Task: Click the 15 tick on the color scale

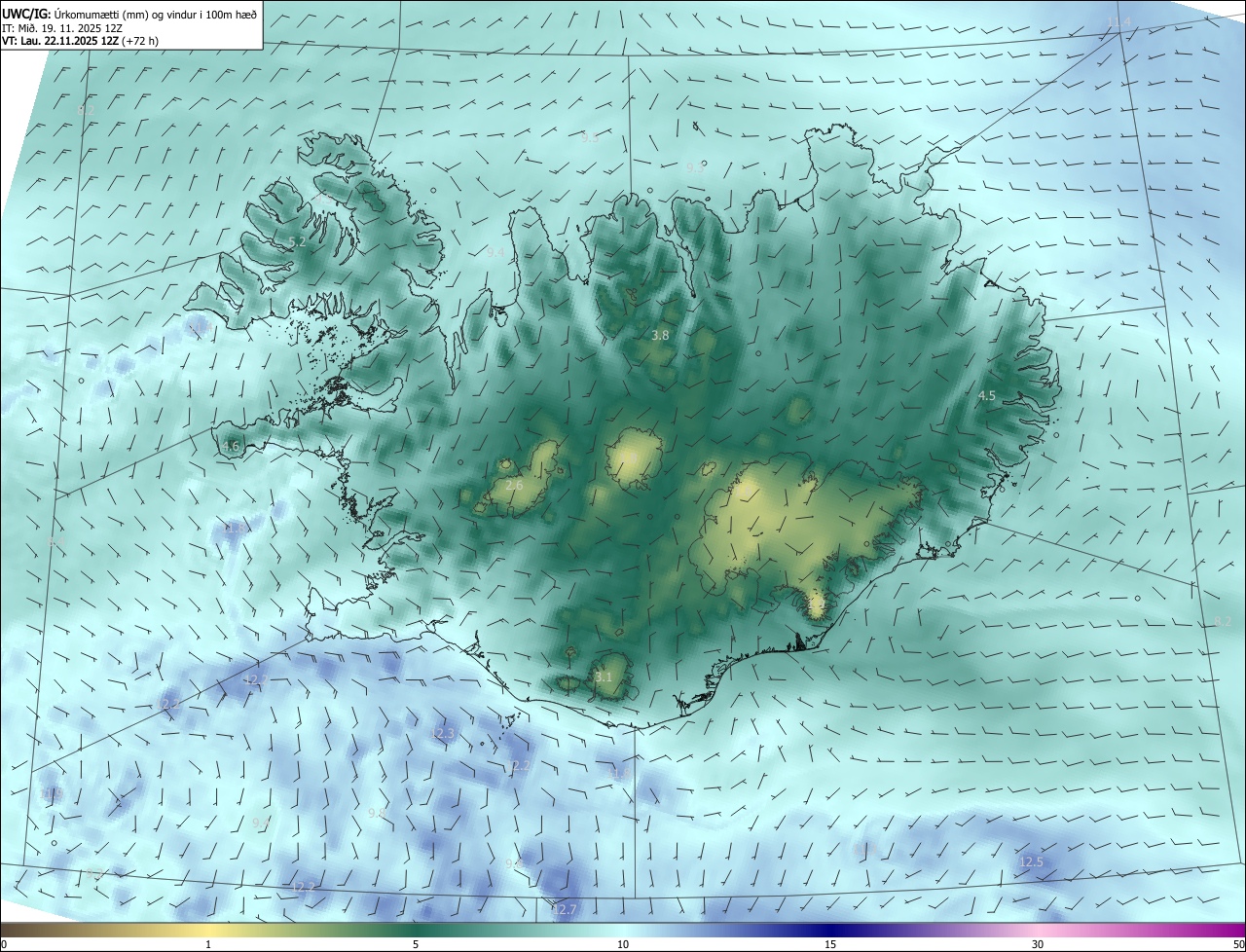Action: tap(830, 945)
